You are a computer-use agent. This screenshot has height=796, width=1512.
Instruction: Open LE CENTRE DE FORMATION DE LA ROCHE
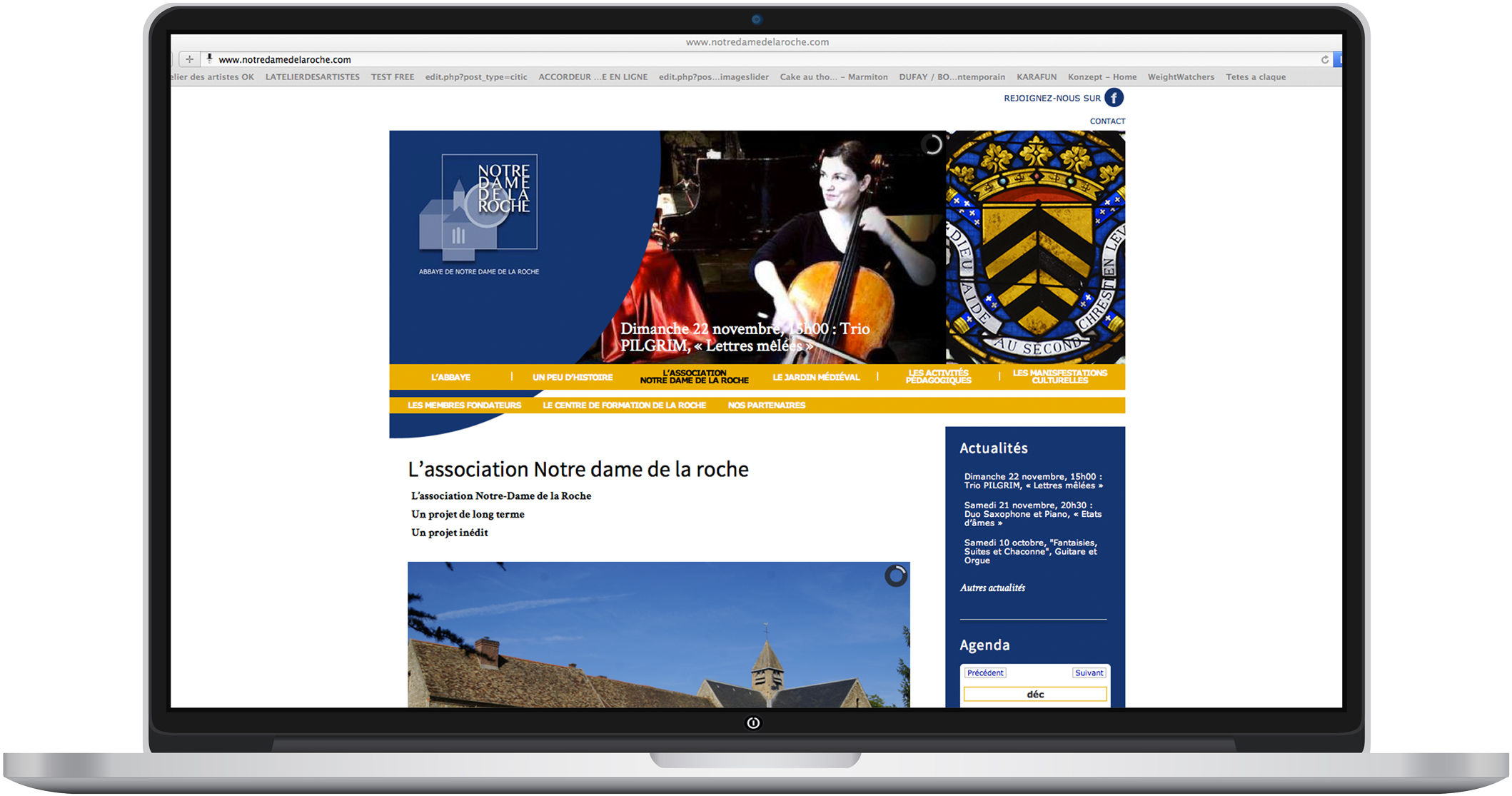pos(624,405)
